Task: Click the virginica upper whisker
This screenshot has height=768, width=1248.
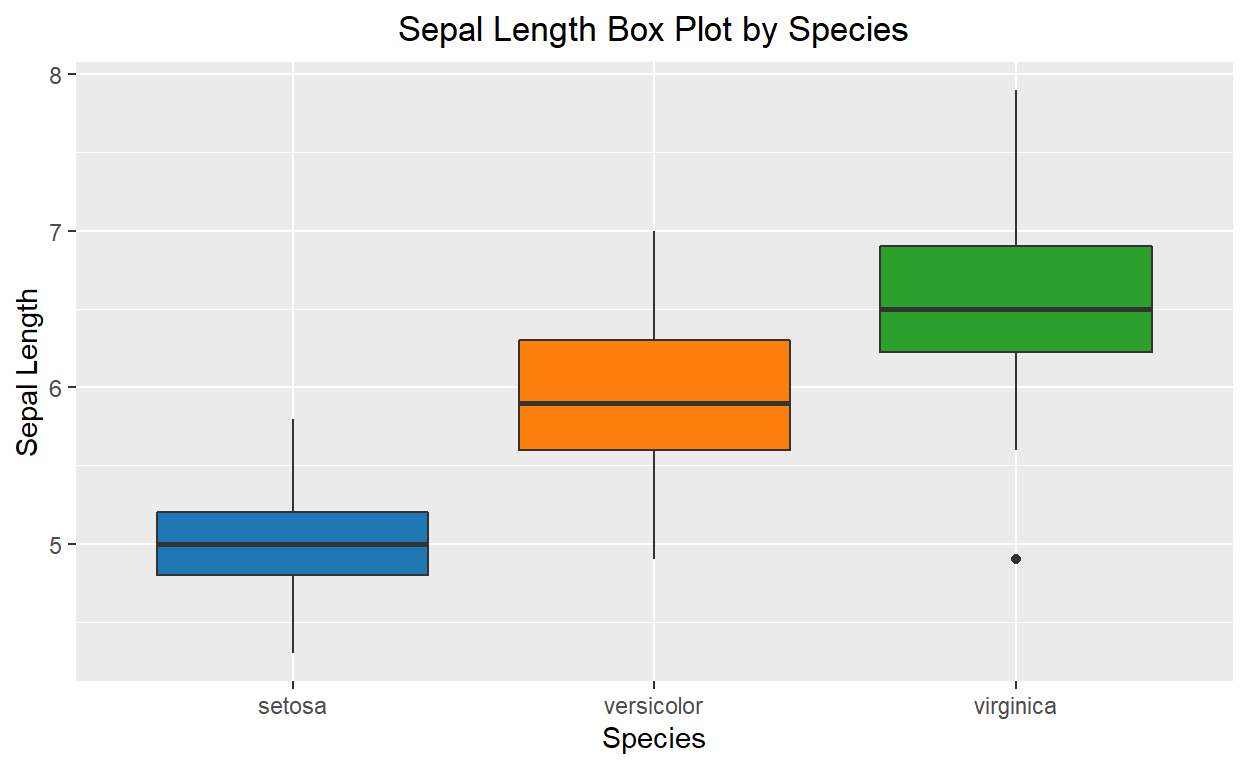Action: coord(1016,168)
